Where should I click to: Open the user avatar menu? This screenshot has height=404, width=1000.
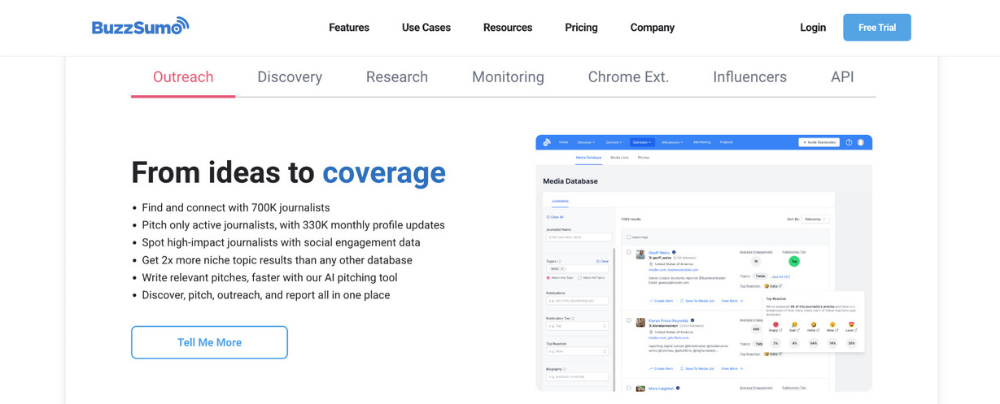click(860, 142)
